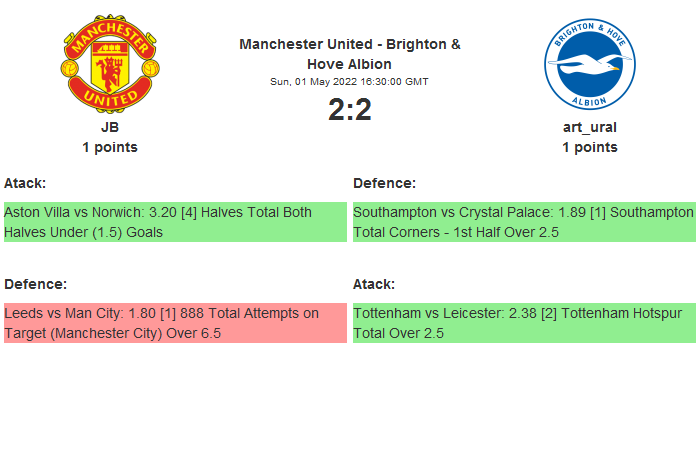This screenshot has width=700, height=460.
Task: Click the Atack heading above Aston Villa bet
Action: (25, 183)
